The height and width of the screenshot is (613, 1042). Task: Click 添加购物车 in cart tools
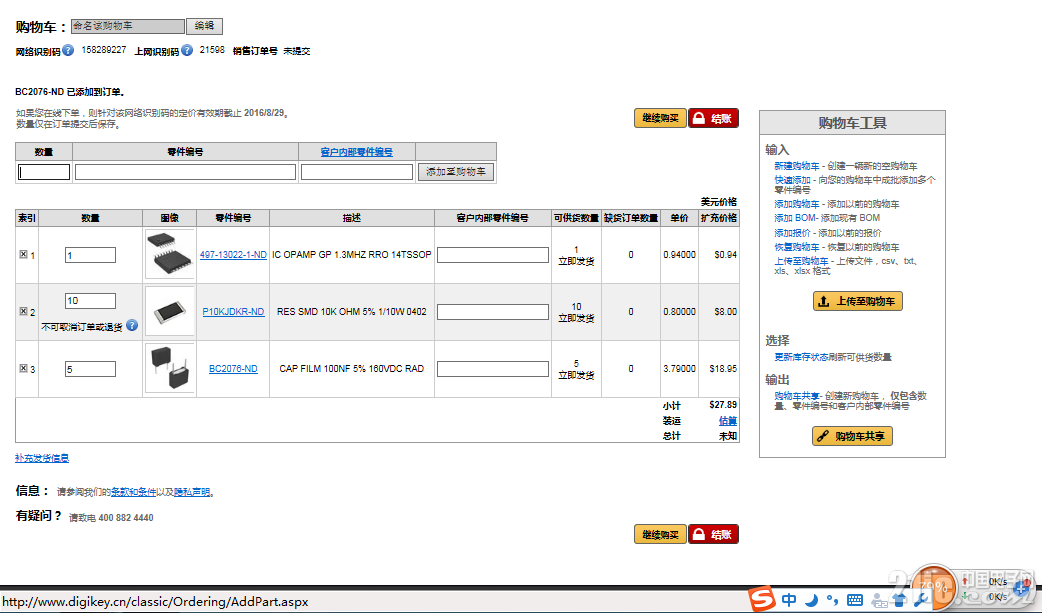click(797, 204)
